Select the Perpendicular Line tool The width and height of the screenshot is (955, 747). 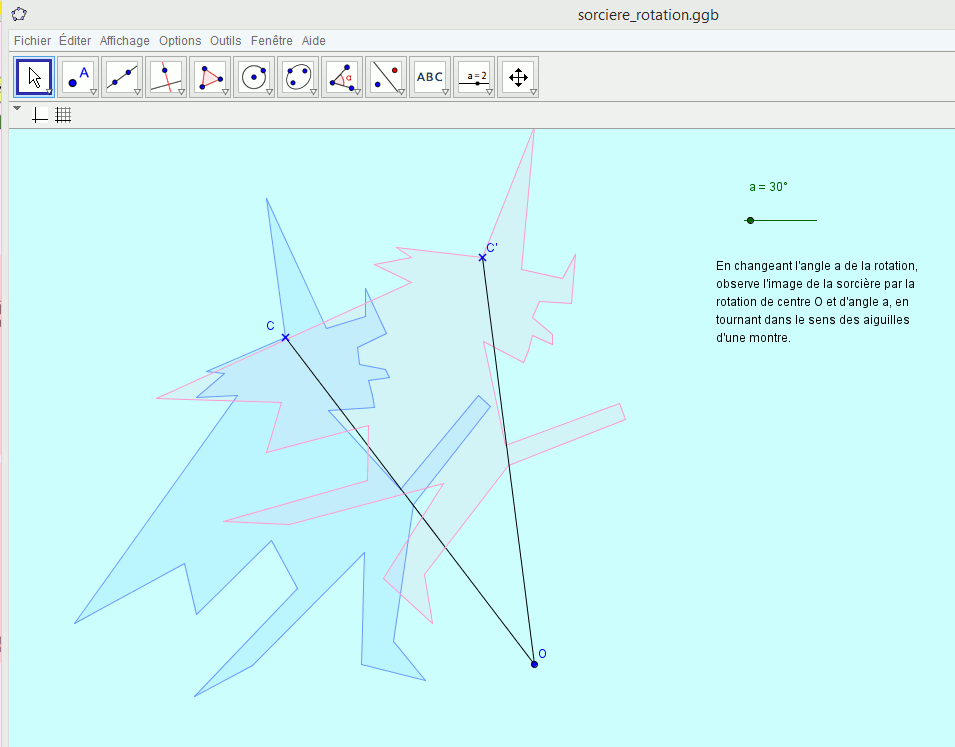point(165,76)
